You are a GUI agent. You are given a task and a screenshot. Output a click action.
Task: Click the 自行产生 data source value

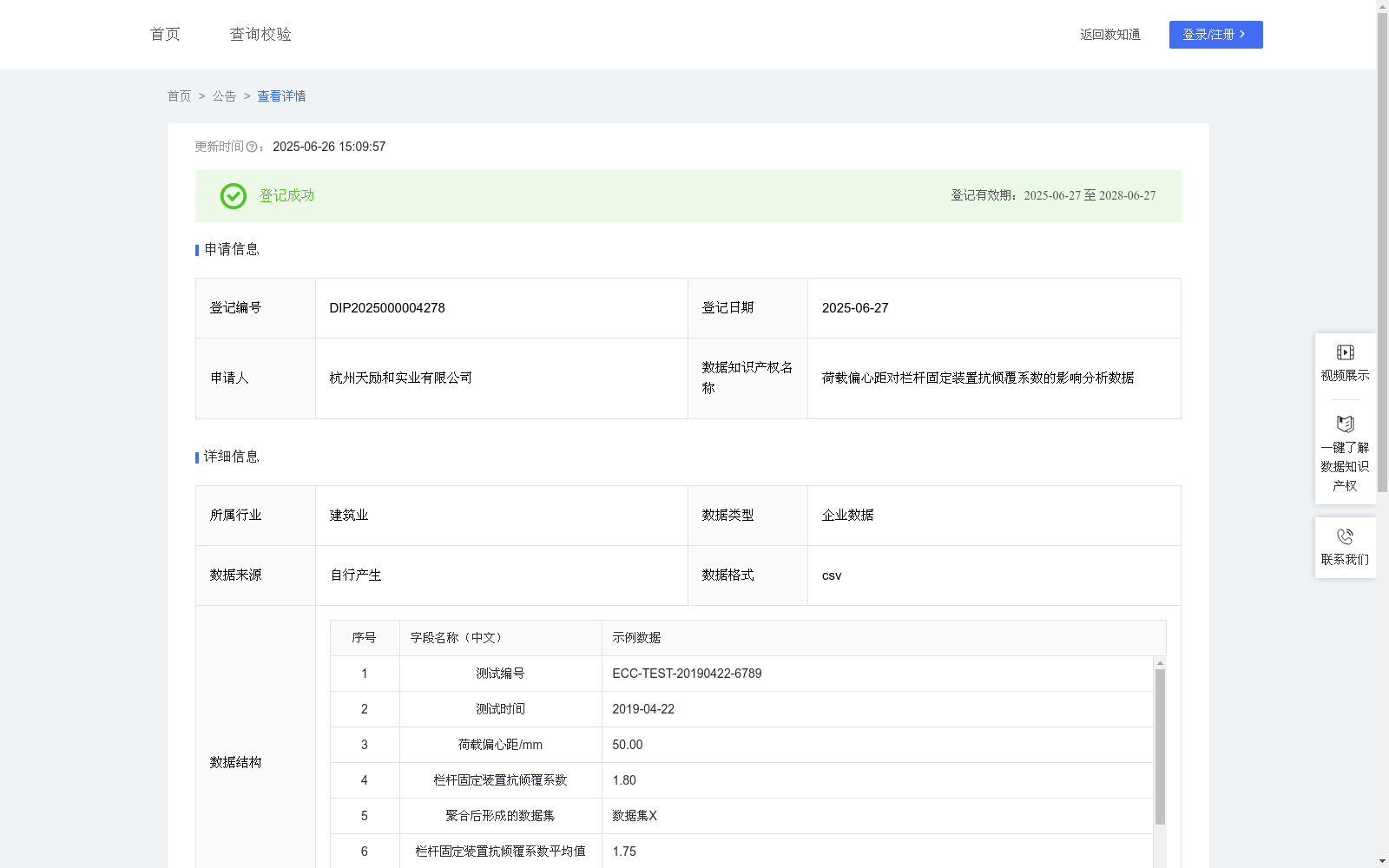[x=356, y=575]
